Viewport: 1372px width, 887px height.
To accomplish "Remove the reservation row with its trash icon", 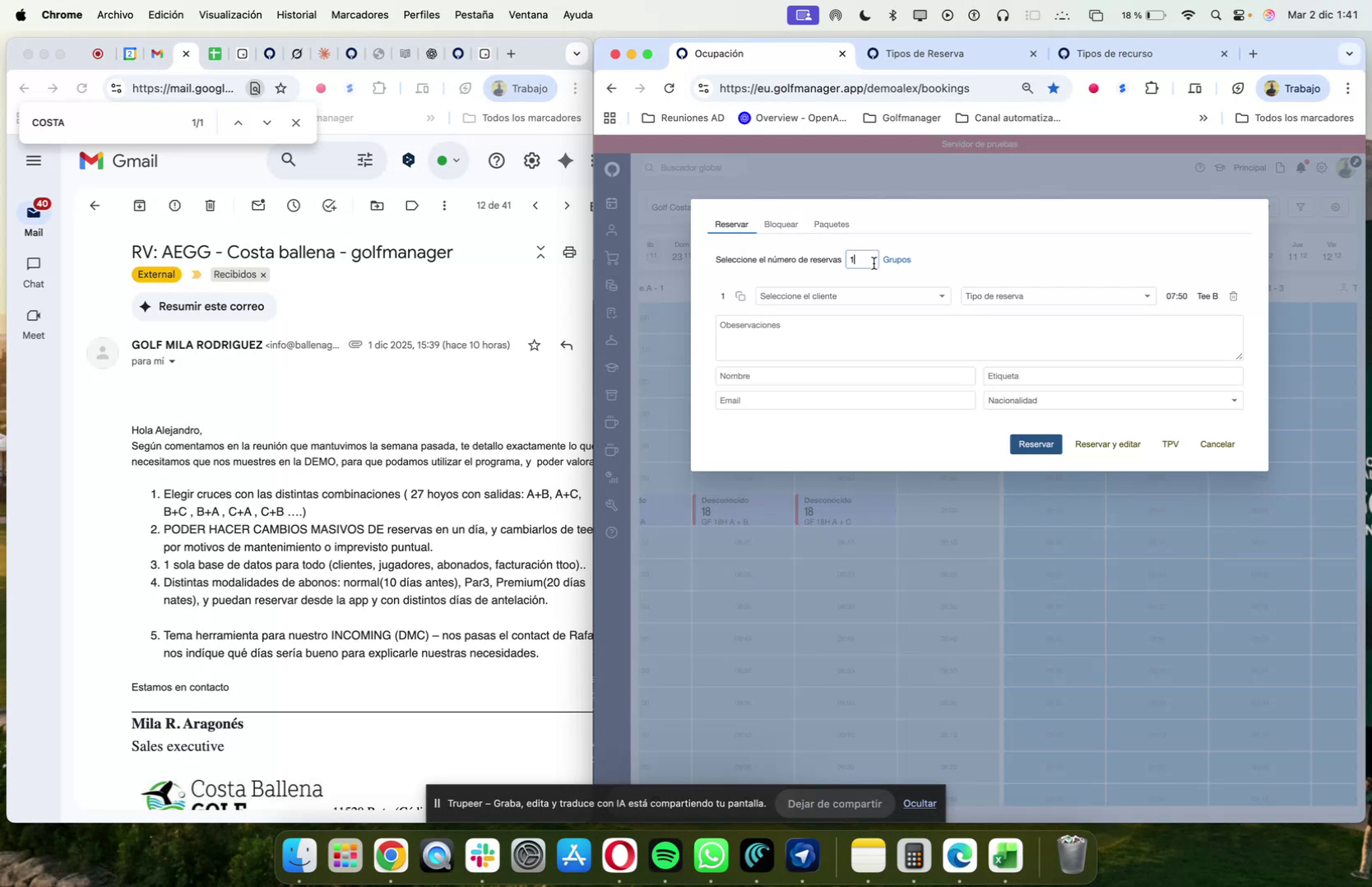I will [1233, 296].
